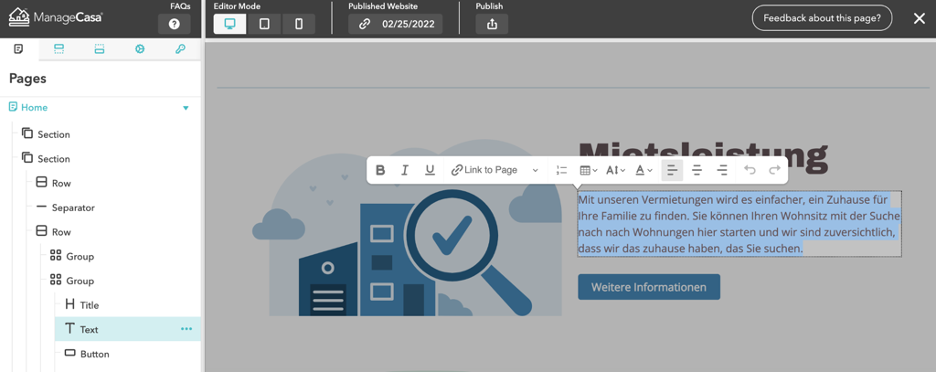Select the Text tree item
The height and width of the screenshot is (372, 936).
128,329
